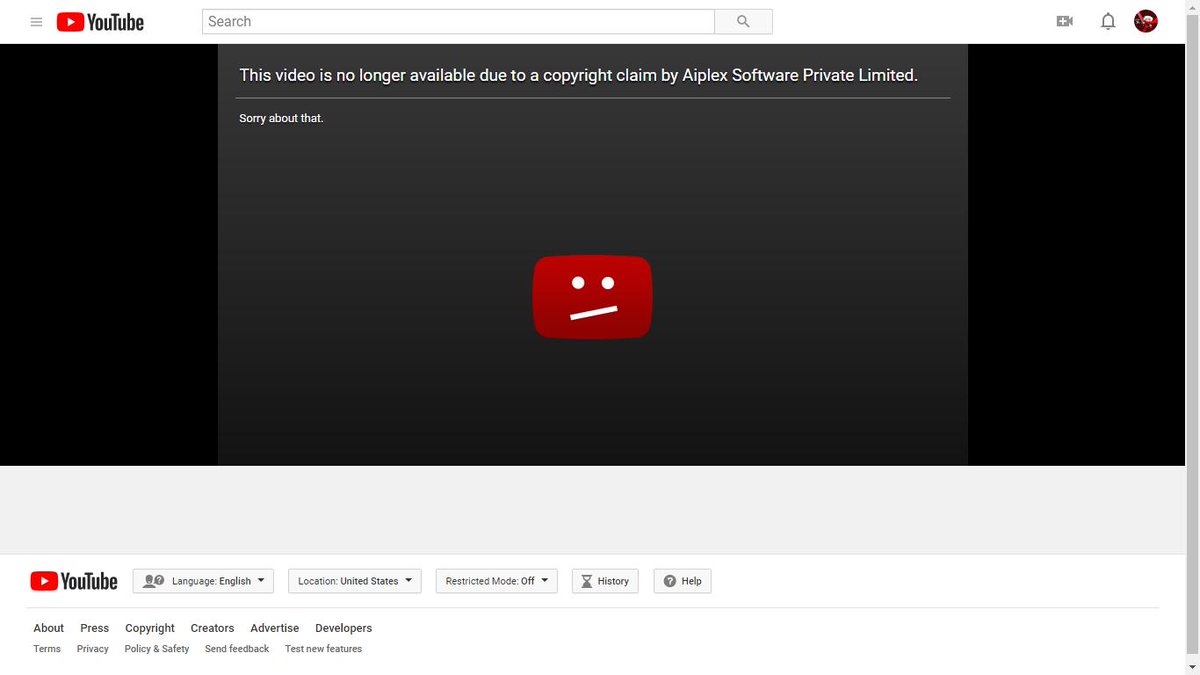Viewport: 1200px width, 675px height.
Task: Open the create video camera icon
Action: 1064,21
